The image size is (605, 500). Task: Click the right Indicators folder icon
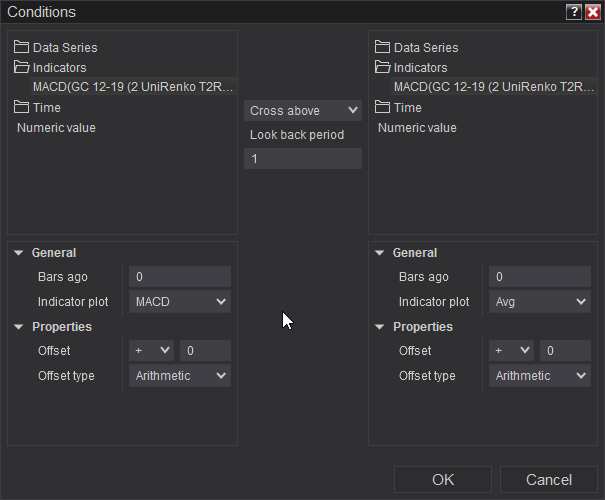pos(383,67)
